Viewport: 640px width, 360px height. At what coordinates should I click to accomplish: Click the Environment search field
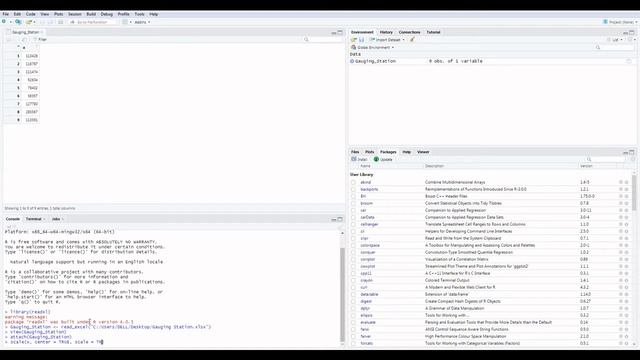coord(615,47)
